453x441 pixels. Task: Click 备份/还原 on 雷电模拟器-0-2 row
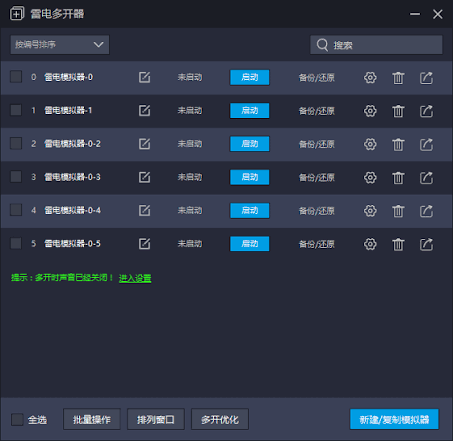pyautogui.click(x=317, y=144)
